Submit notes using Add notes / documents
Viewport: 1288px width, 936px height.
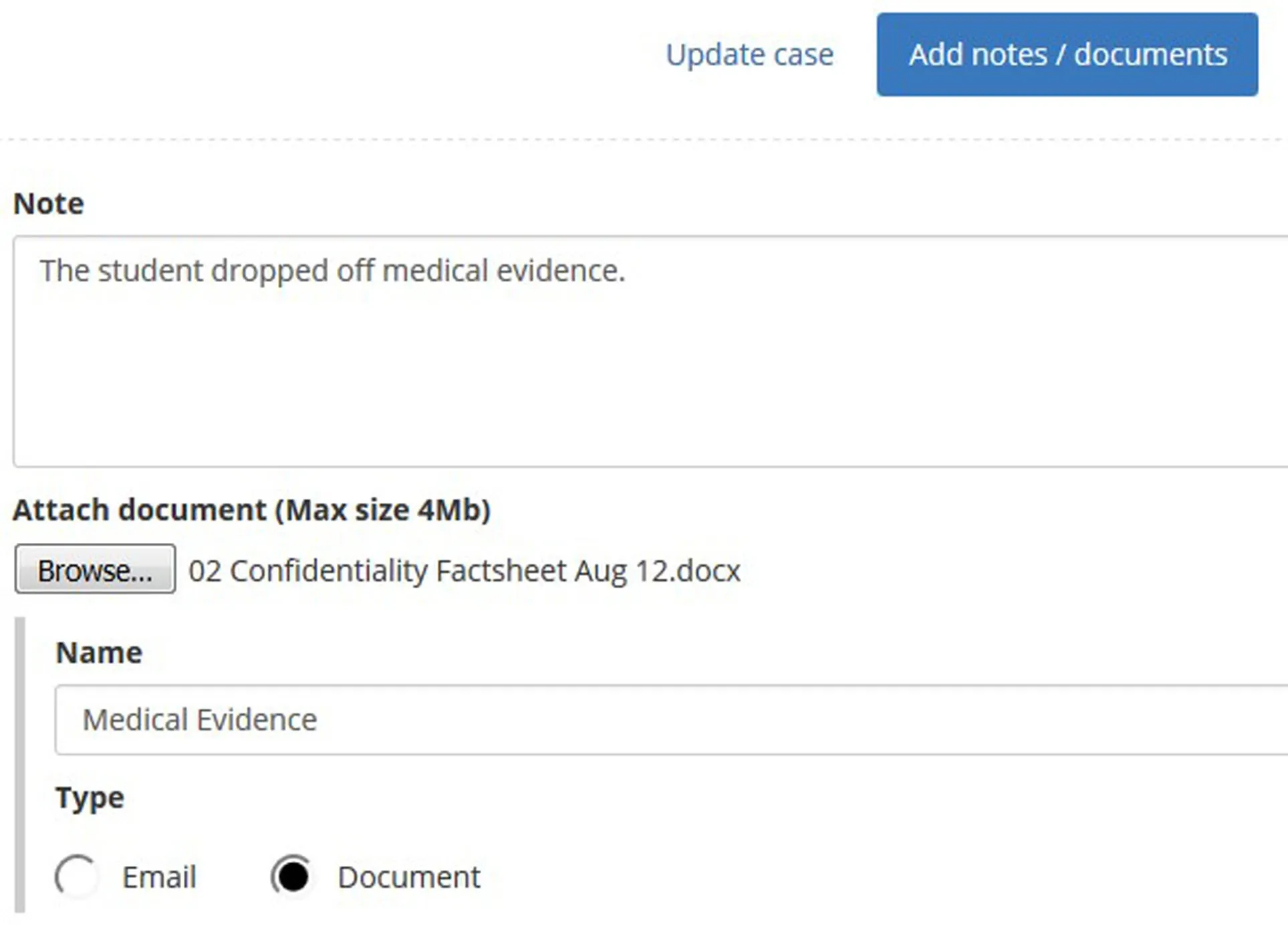[1067, 55]
